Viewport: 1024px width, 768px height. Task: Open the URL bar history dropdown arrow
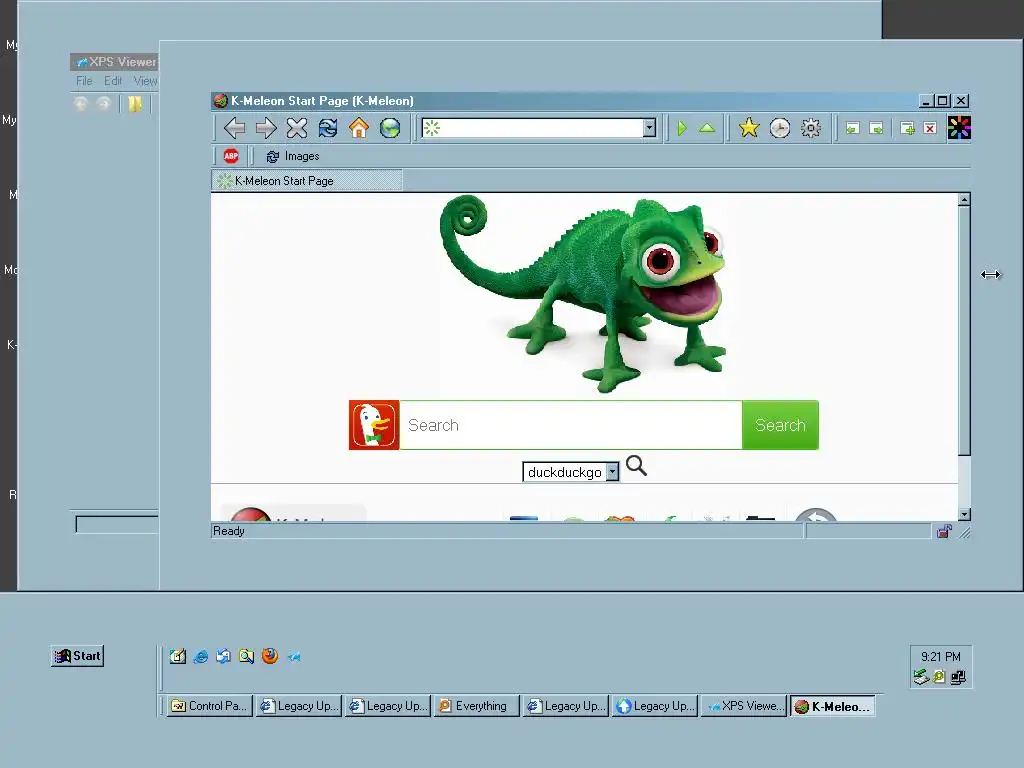[x=649, y=128]
